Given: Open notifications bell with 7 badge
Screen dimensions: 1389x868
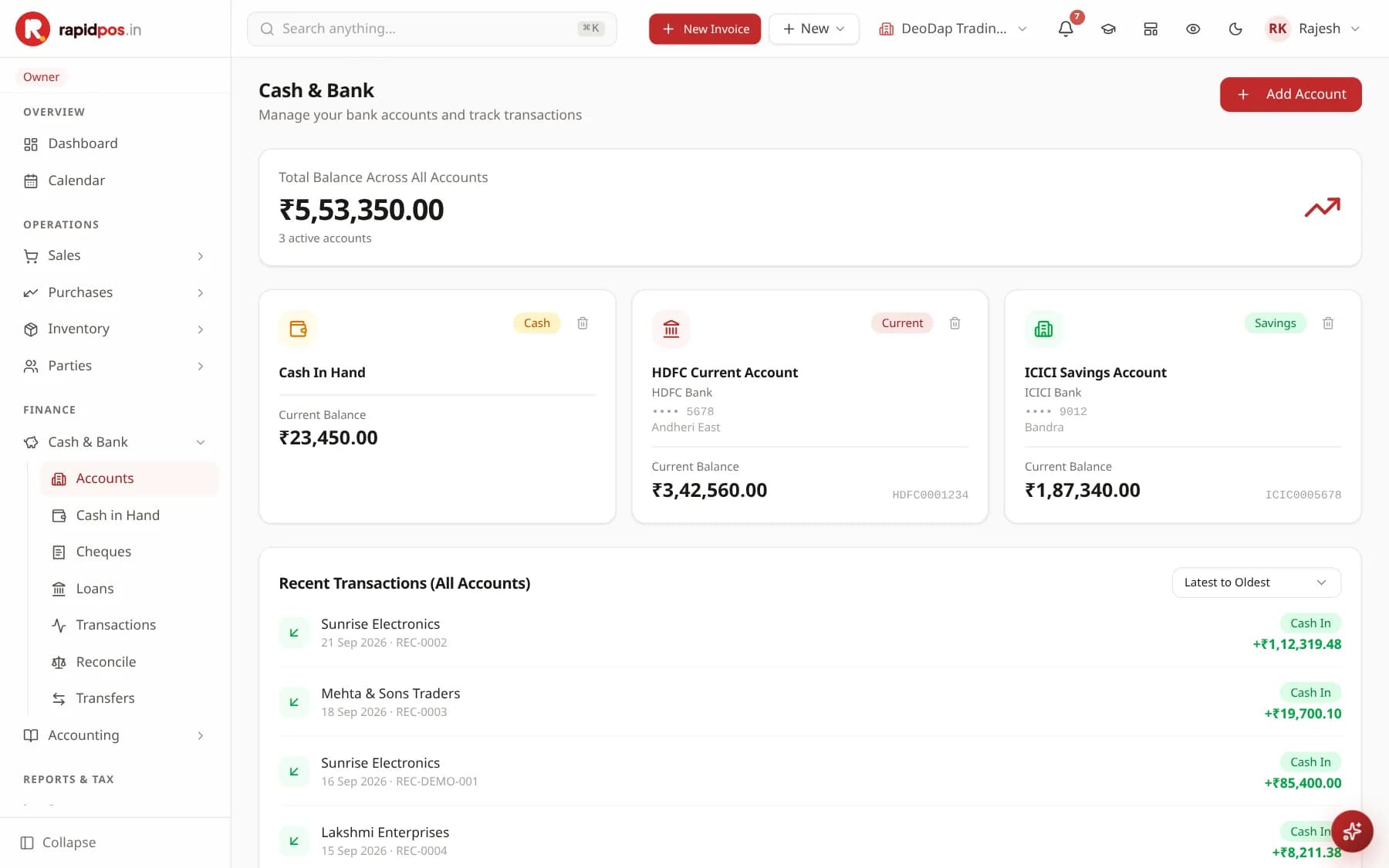Looking at the screenshot, I should point(1066,29).
